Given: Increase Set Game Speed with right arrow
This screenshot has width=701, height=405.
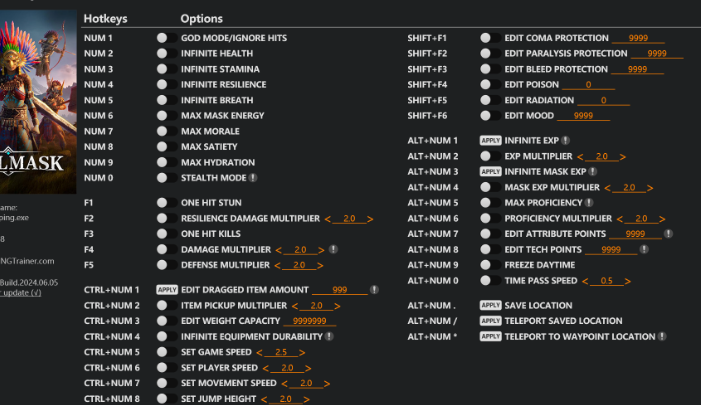Looking at the screenshot, I should click(300, 353).
